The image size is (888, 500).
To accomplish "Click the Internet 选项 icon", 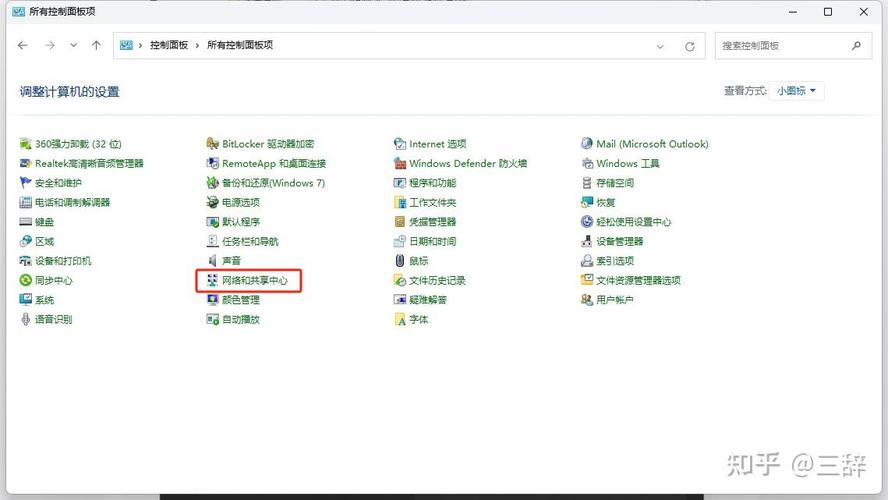I will pyautogui.click(x=400, y=144).
